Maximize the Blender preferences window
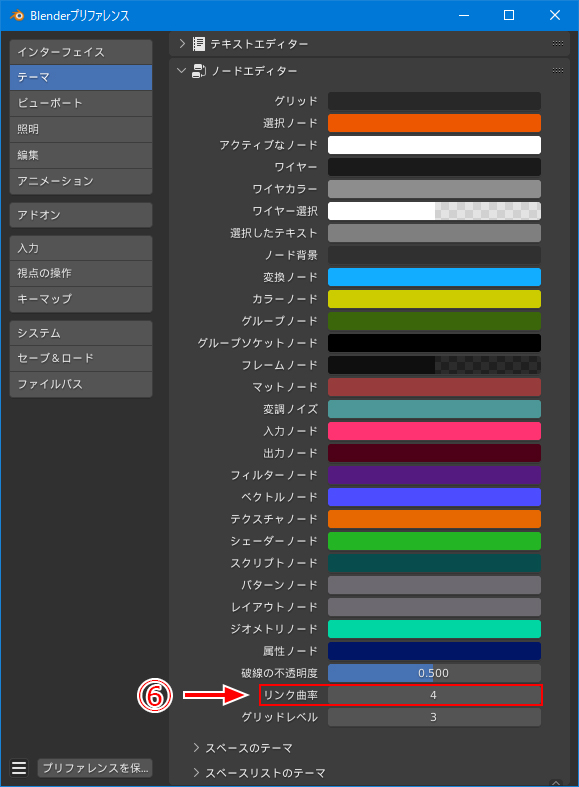 (x=509, y=15)
